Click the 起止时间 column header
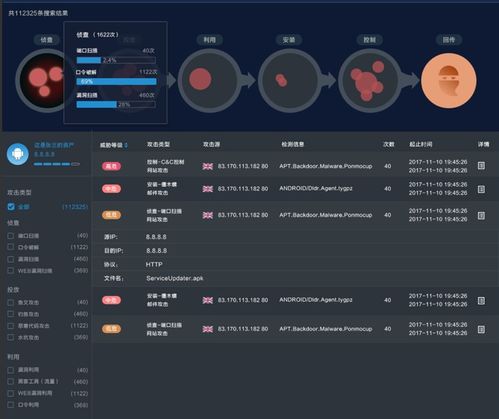 click(421, 144)
